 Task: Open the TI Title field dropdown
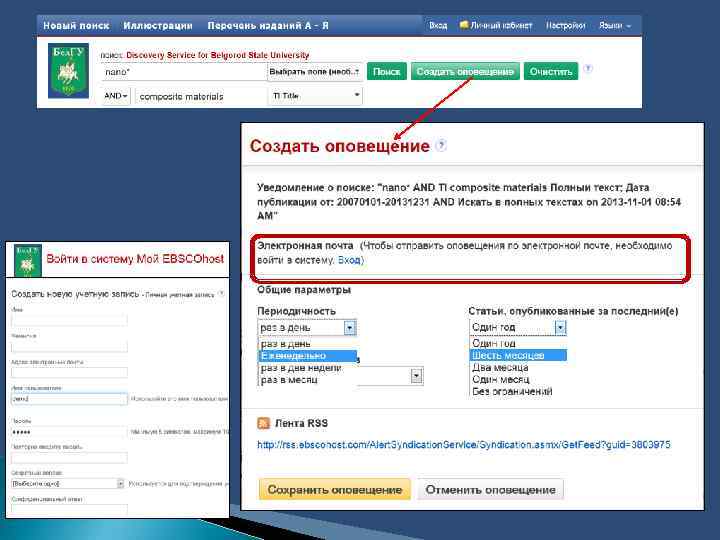click(315, 96)
